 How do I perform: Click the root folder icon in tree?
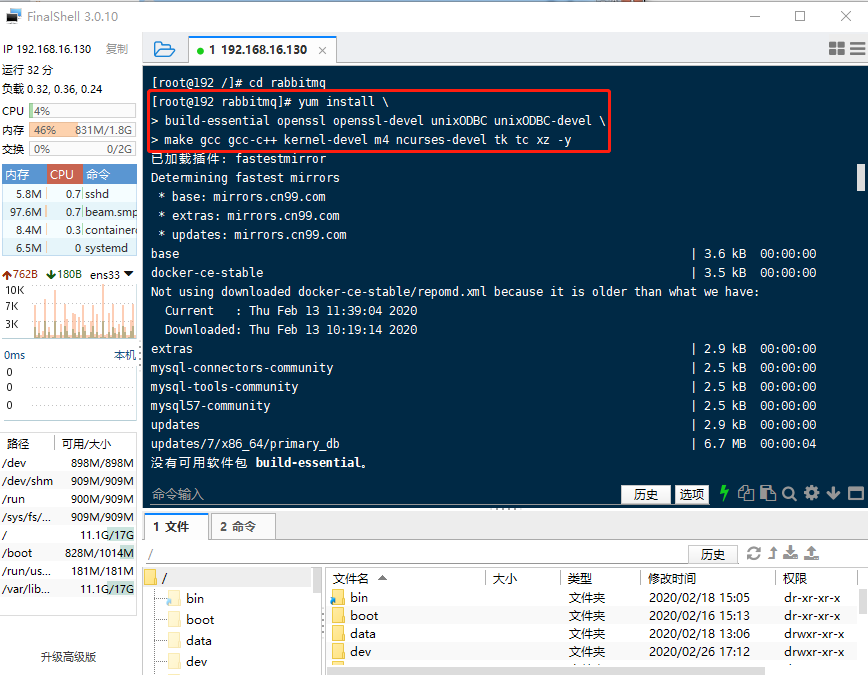coord(151,578)
